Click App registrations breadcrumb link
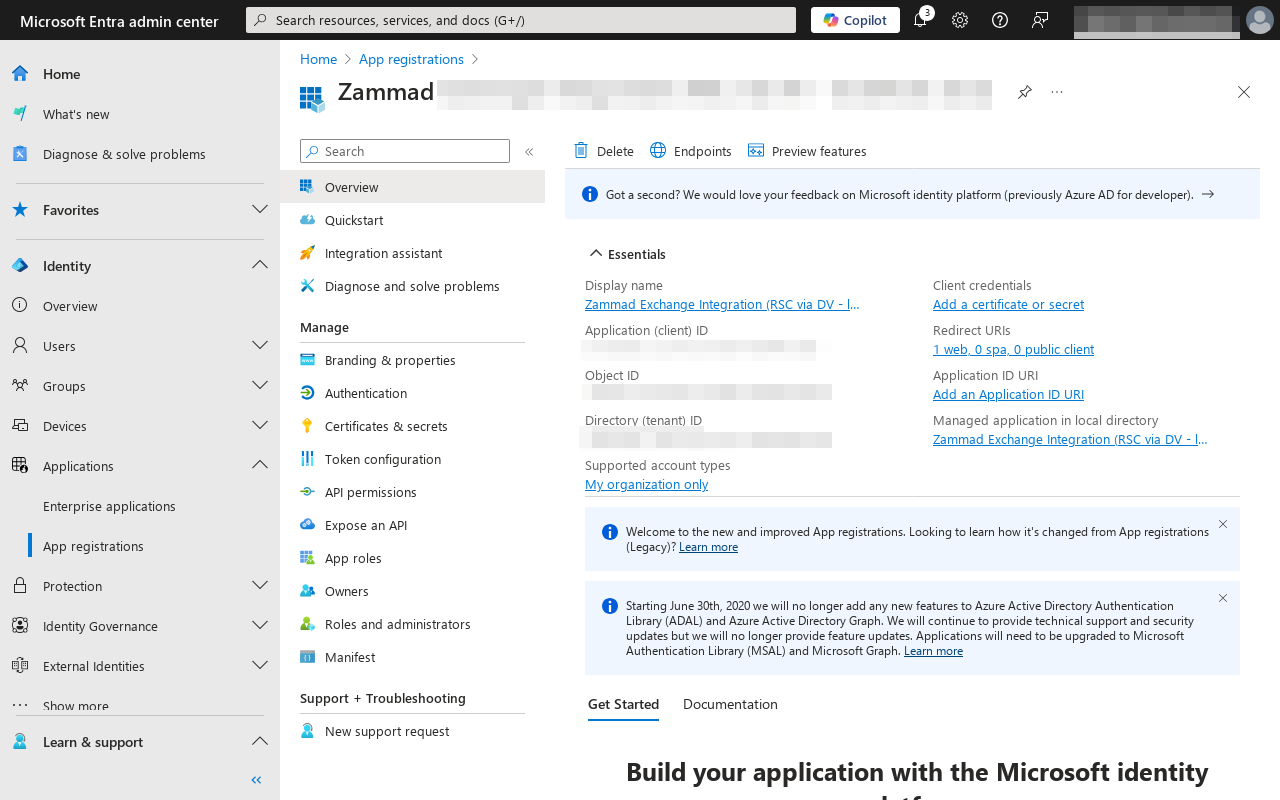Image resolution: width=1280 pixels, height=800 pixels. (x=411, y=59)
